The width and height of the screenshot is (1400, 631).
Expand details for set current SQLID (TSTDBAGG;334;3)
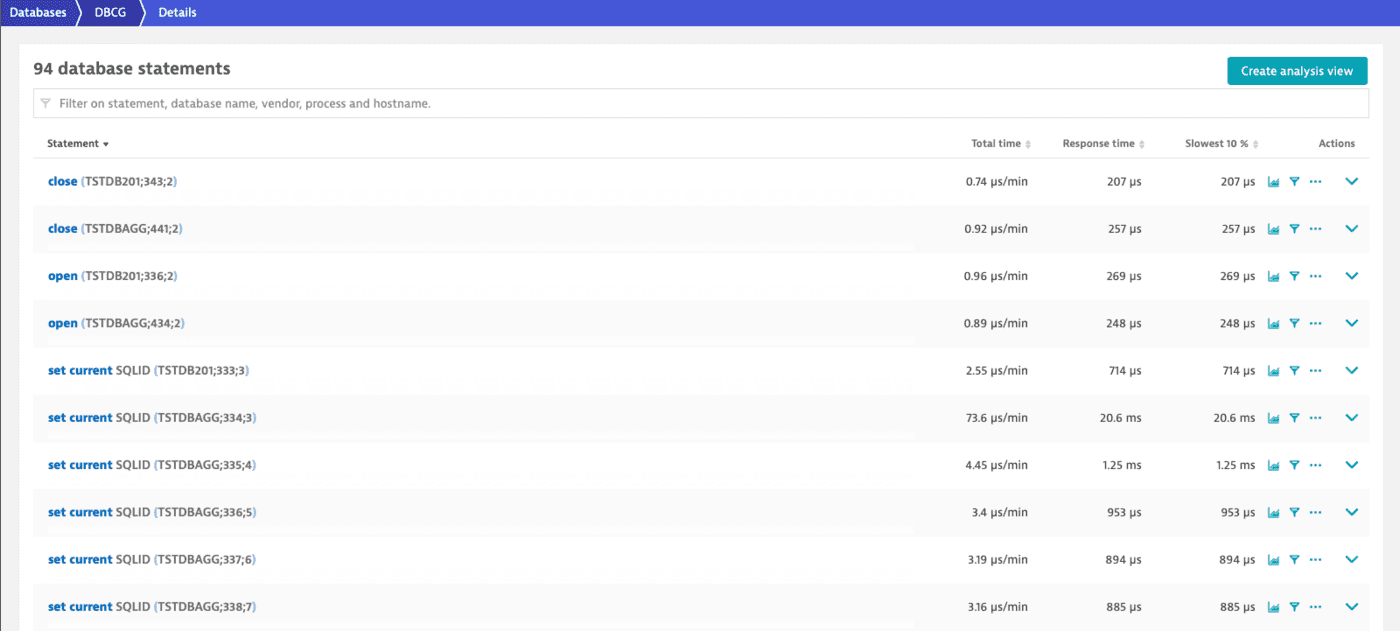tap(1351, 417)
